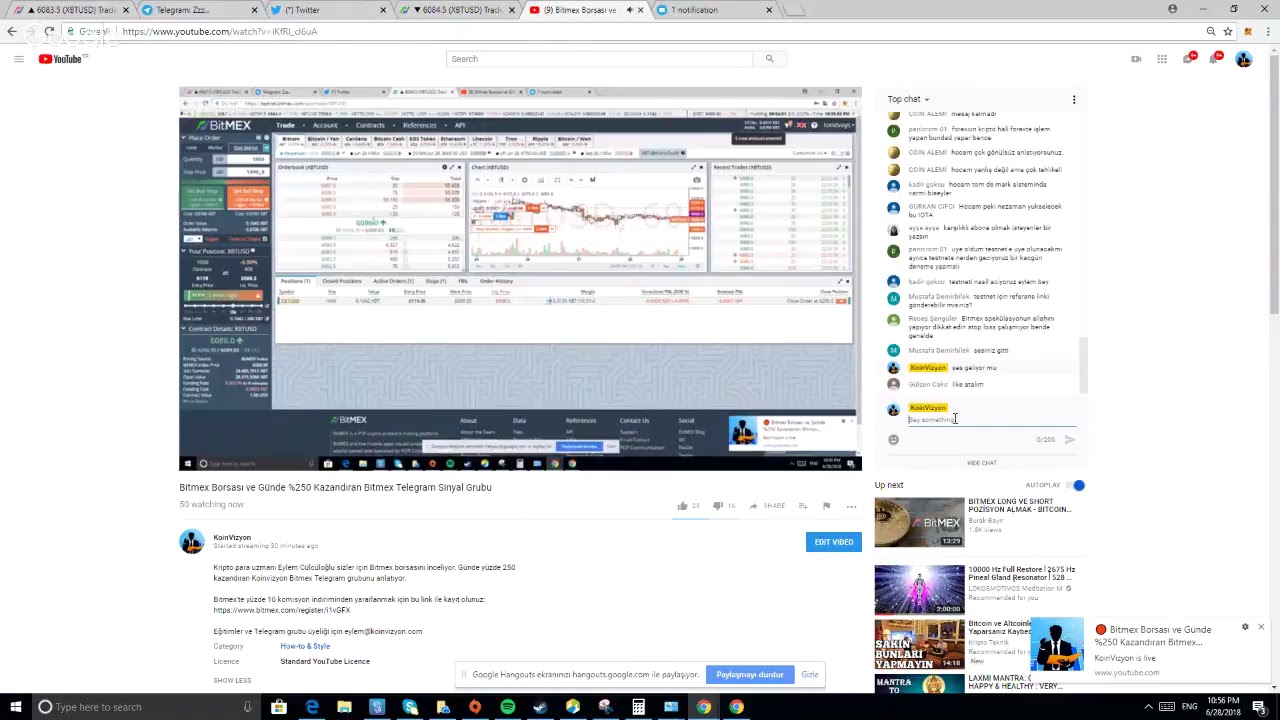Dismiss the KoinVizyon live notification popup
The width and height of the screenshot is (1280, 720).
[x=1261, y=627]
